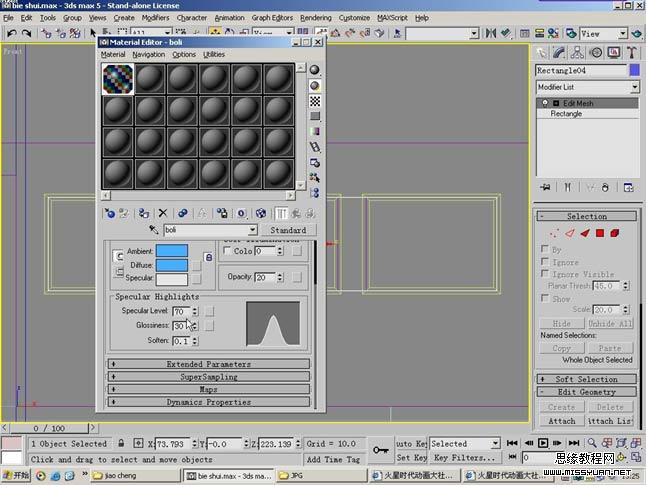
Task: Open the Rendering menu
Action: (x=316, y=18)
